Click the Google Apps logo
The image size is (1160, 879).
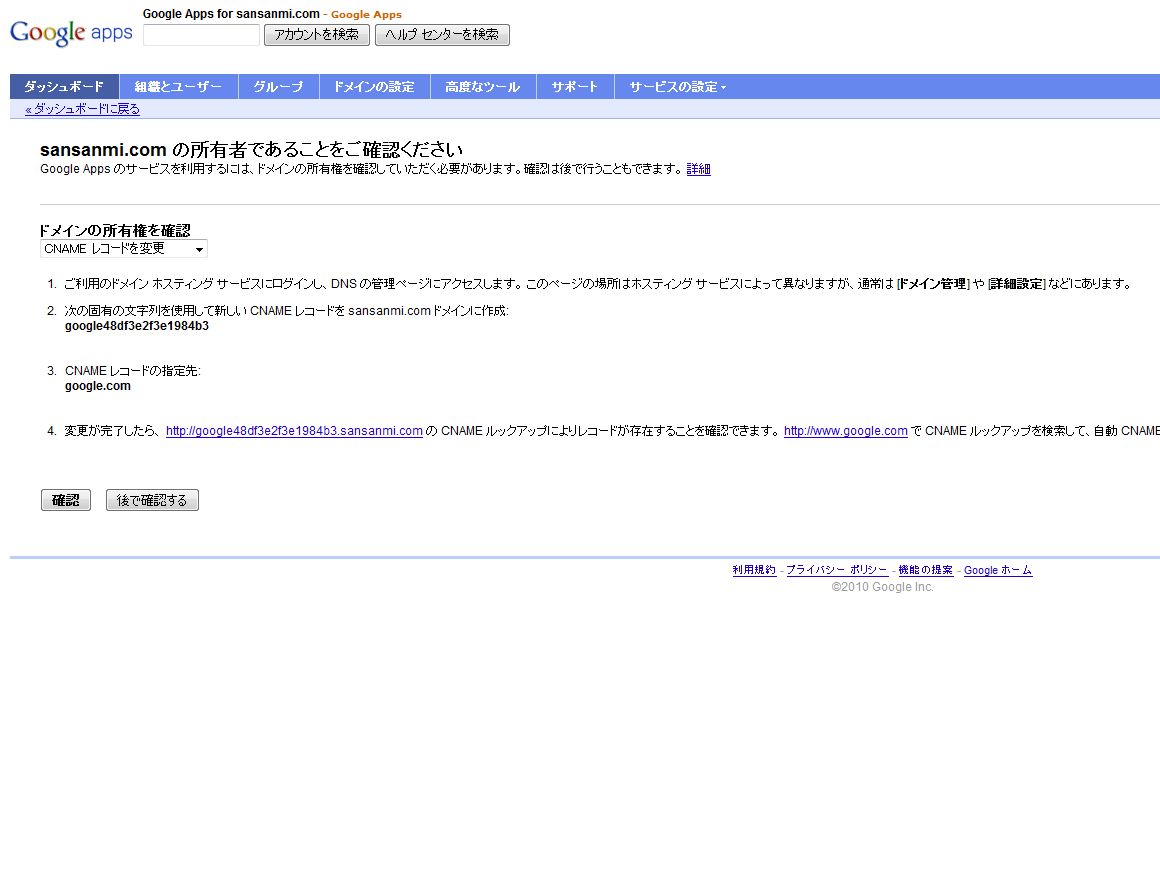point(71,33)
